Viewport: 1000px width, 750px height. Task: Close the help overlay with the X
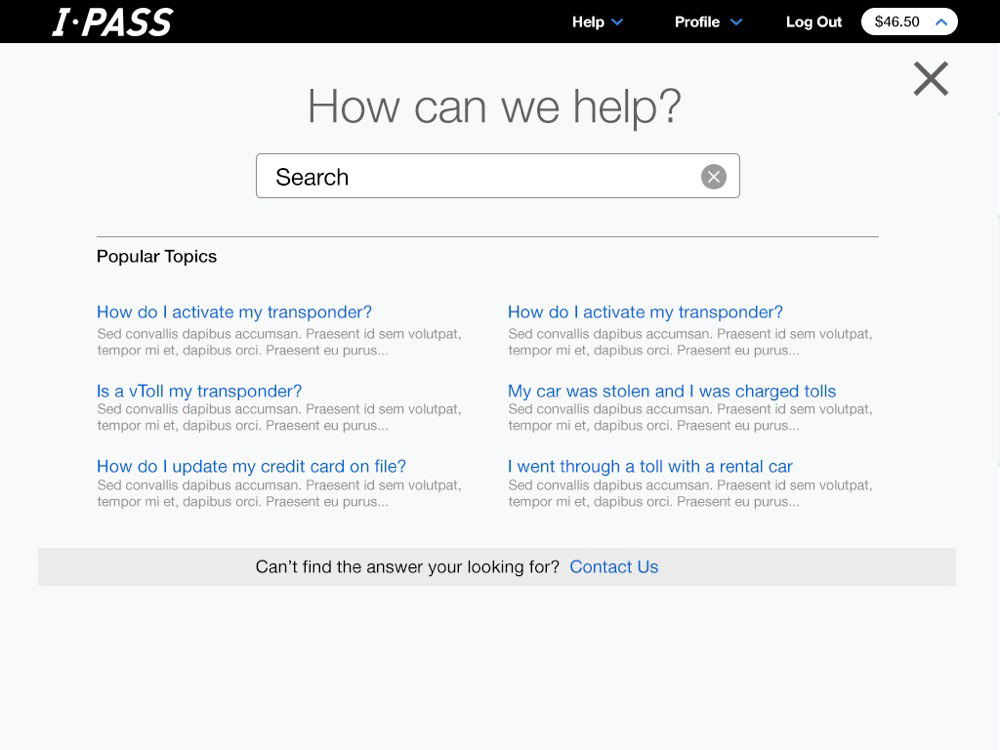(x=930, y=78)
